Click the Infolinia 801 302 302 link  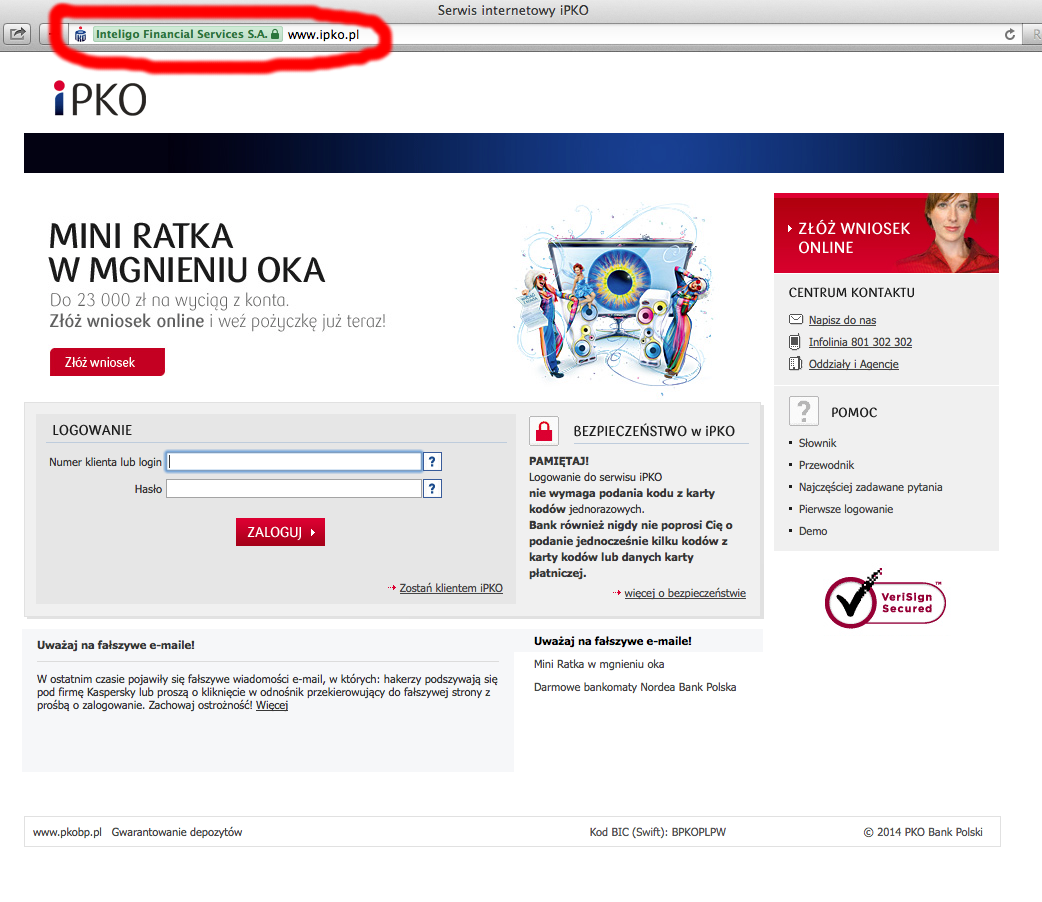[x=860, y=342]
